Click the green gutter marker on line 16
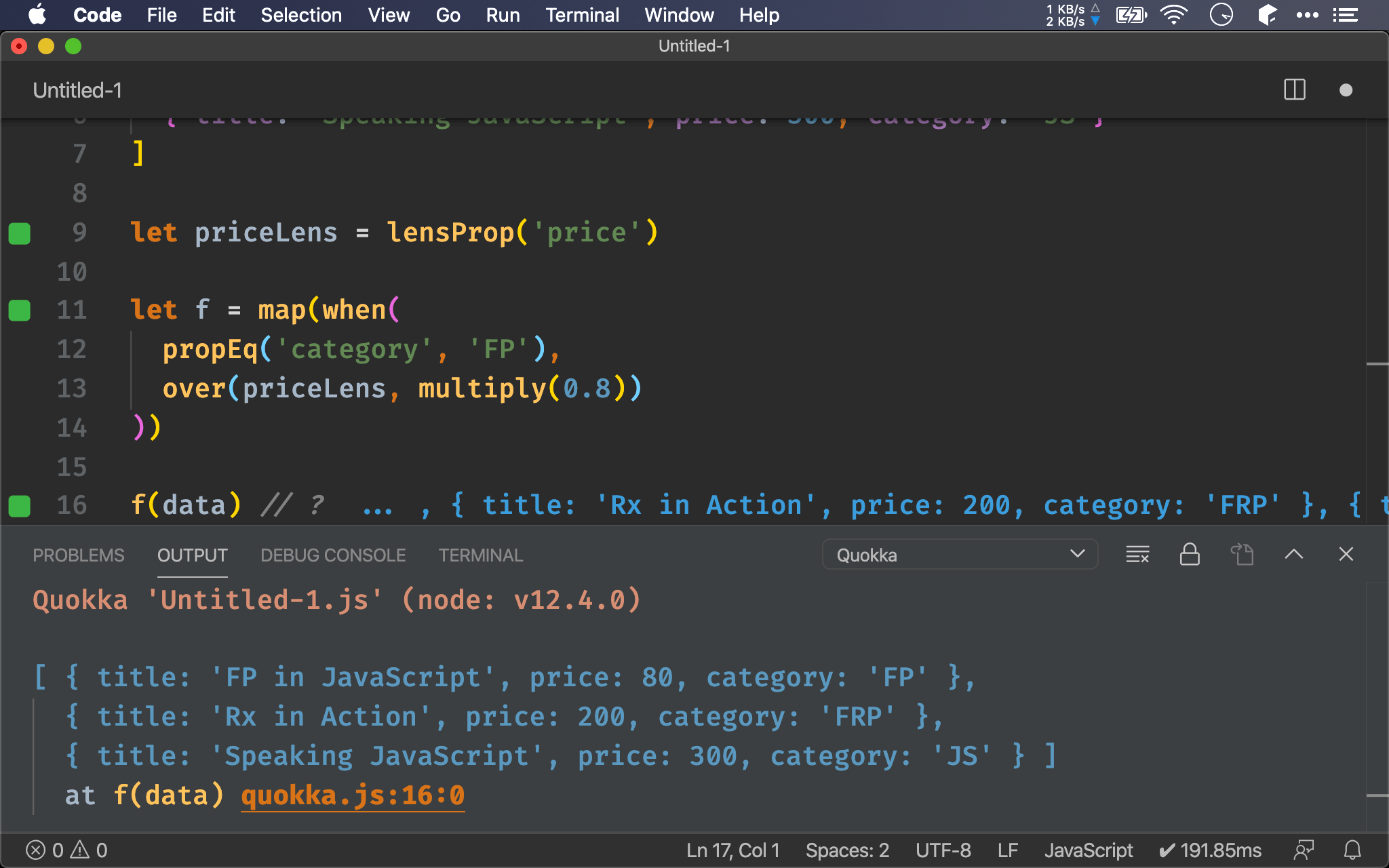 [x=20, y=506]
